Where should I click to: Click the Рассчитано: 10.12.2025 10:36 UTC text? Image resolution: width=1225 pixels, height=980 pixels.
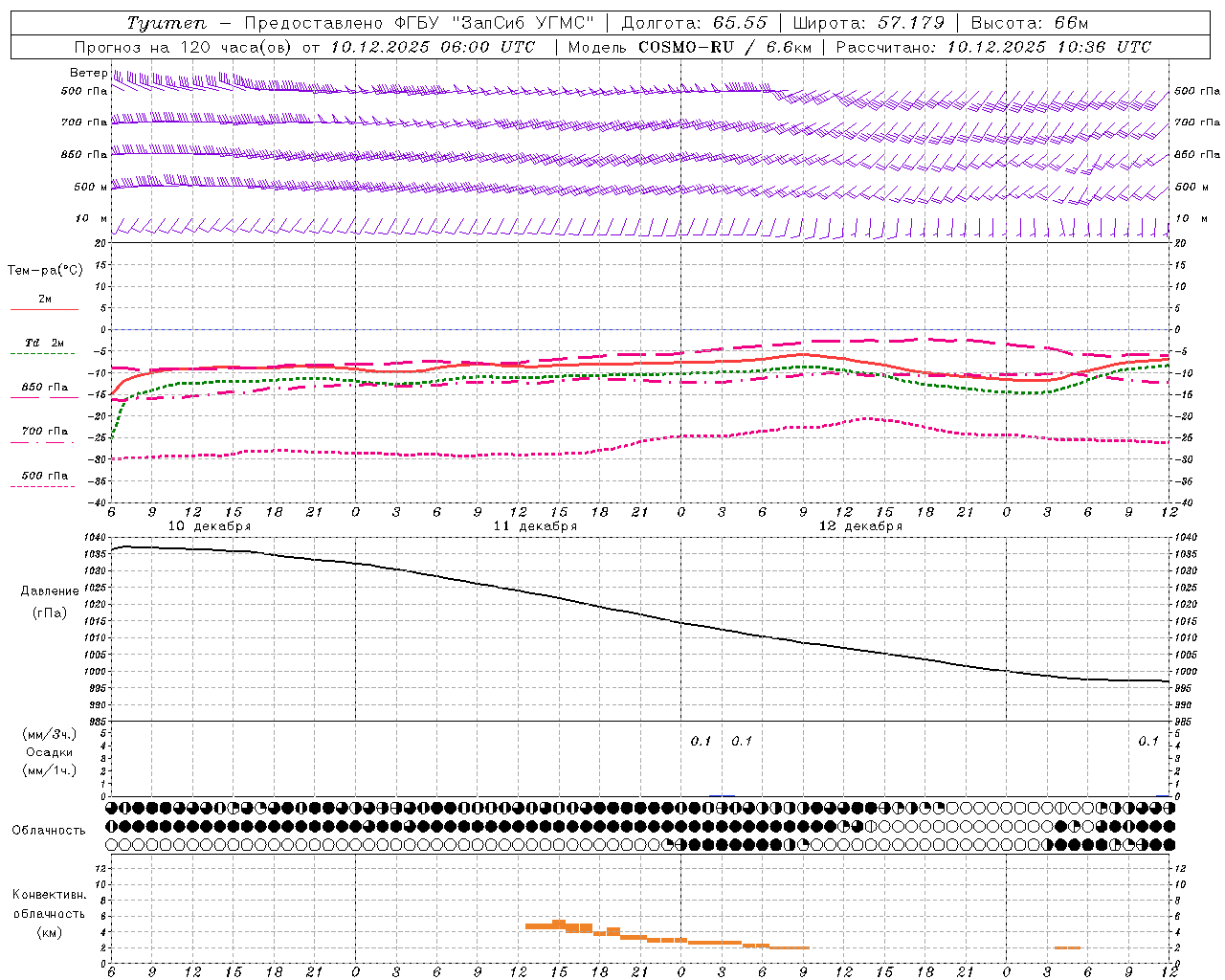993,47
